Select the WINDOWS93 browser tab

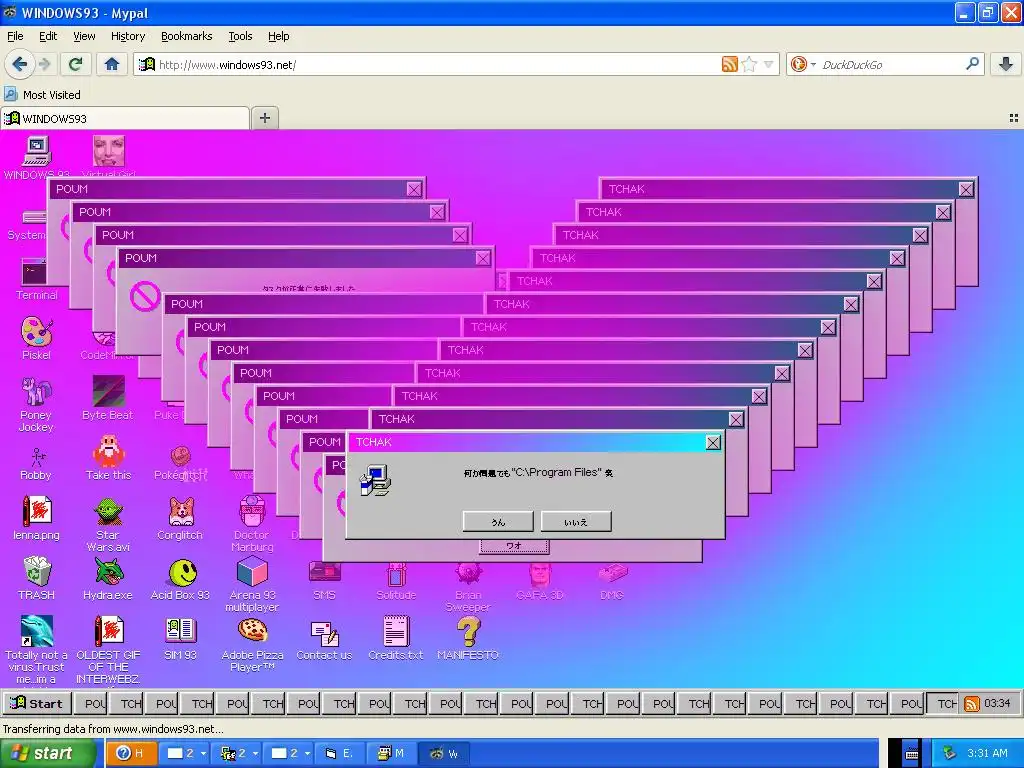coord(125,118)
